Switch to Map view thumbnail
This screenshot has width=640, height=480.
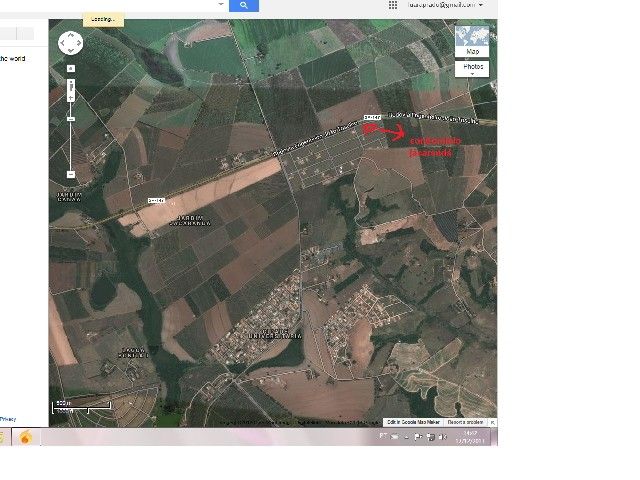tap(472, 42)
